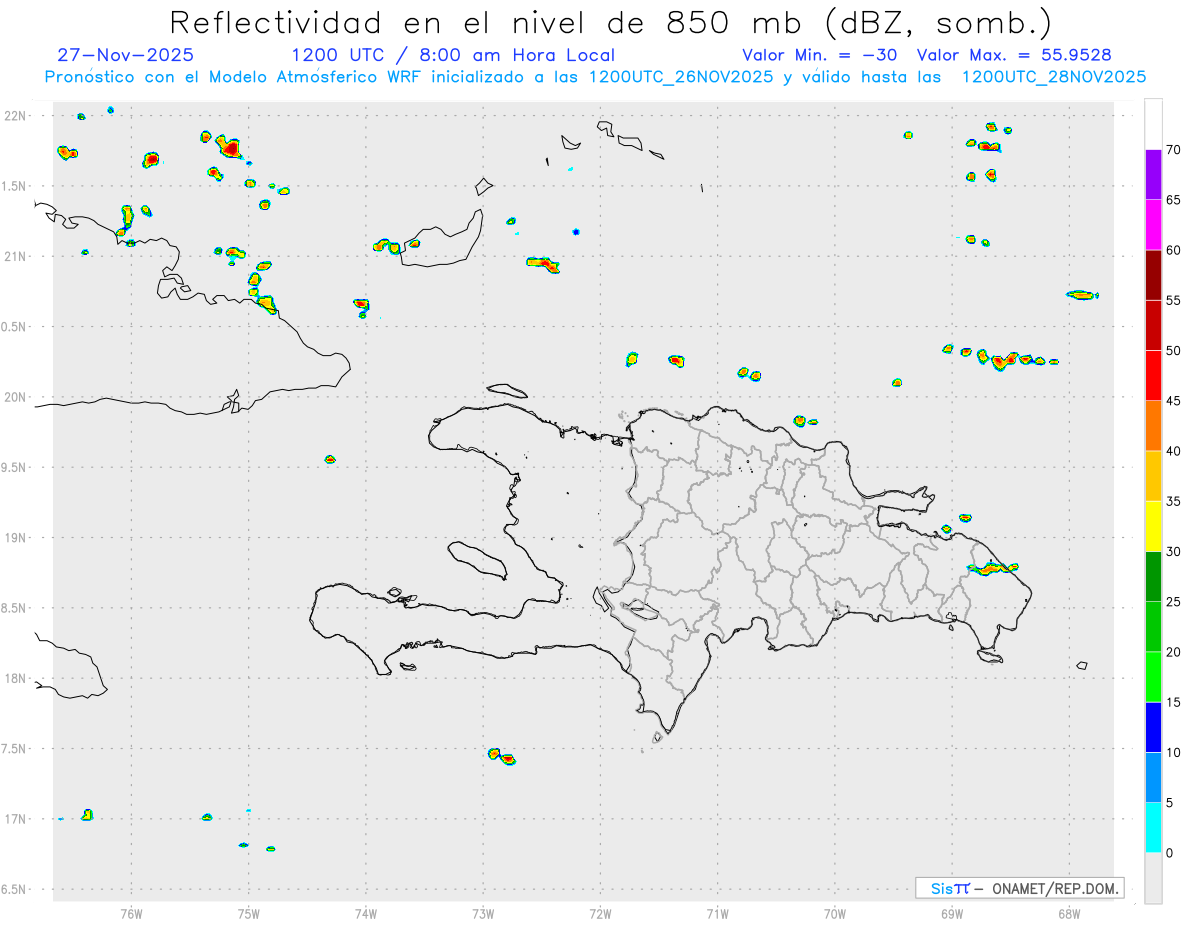The width and height of the screenshot is (1200, 927).
Task: Click the "35" value on the colorbar scale
Action: coord(1173,501)
